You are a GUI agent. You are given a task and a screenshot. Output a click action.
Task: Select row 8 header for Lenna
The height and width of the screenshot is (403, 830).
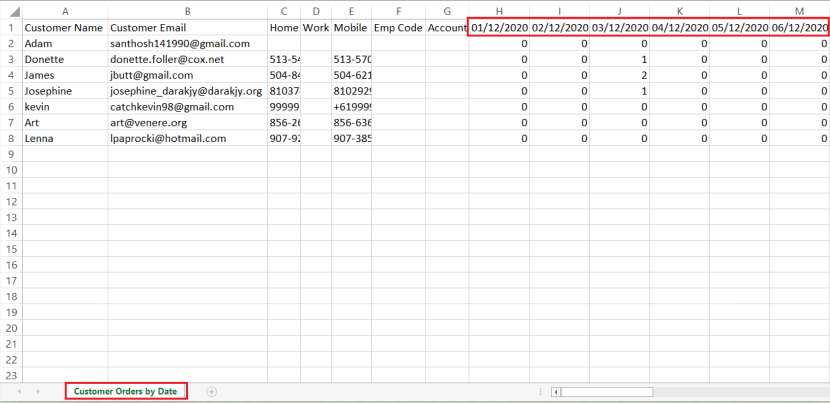pos(10,139)
